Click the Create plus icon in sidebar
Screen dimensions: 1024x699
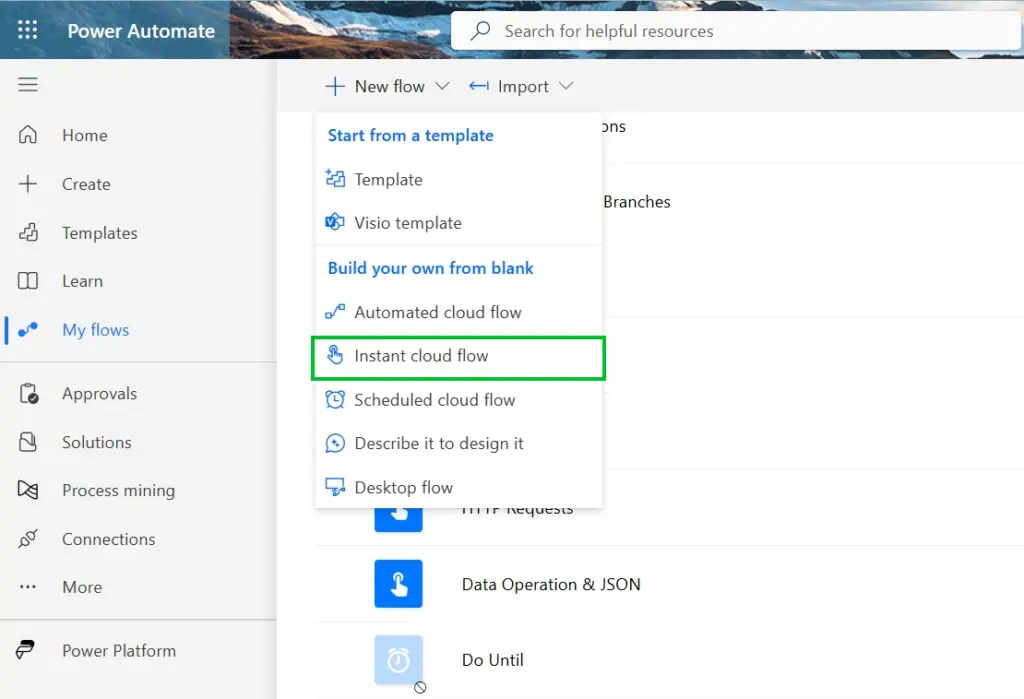27,184
